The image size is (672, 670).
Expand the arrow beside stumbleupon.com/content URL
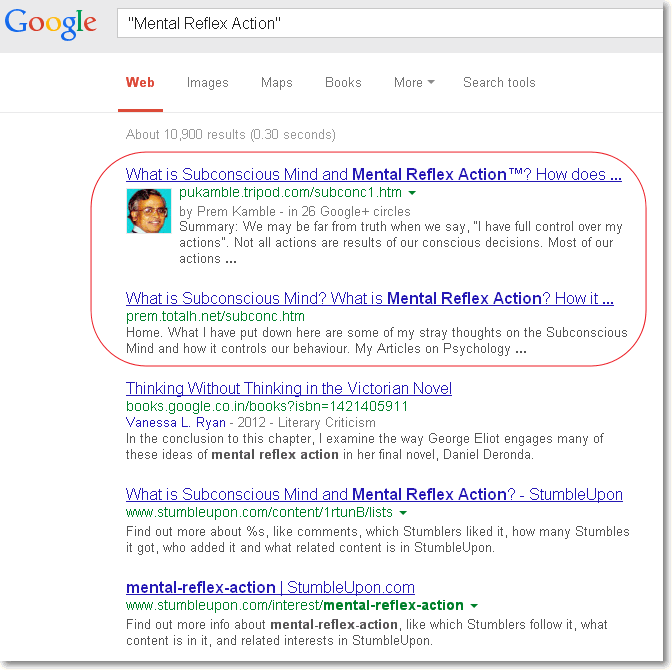click(x=402, y=513)
